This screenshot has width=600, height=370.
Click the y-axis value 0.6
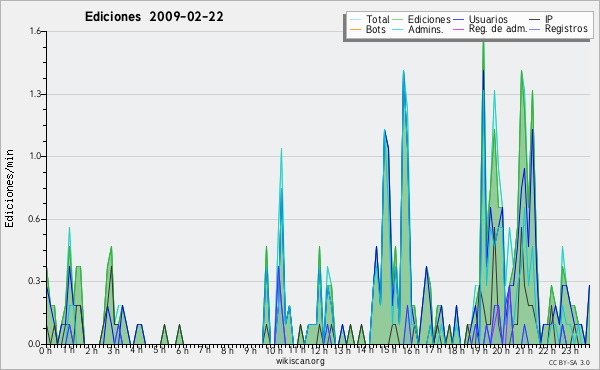35,219
